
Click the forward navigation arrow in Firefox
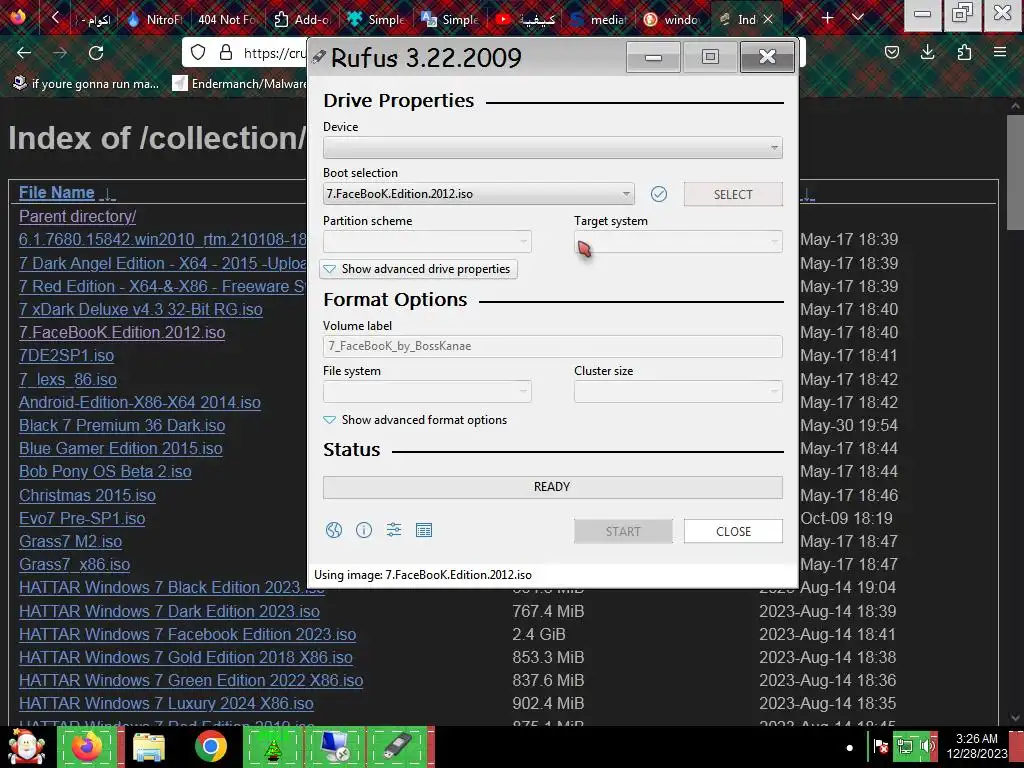click(60, 53)
